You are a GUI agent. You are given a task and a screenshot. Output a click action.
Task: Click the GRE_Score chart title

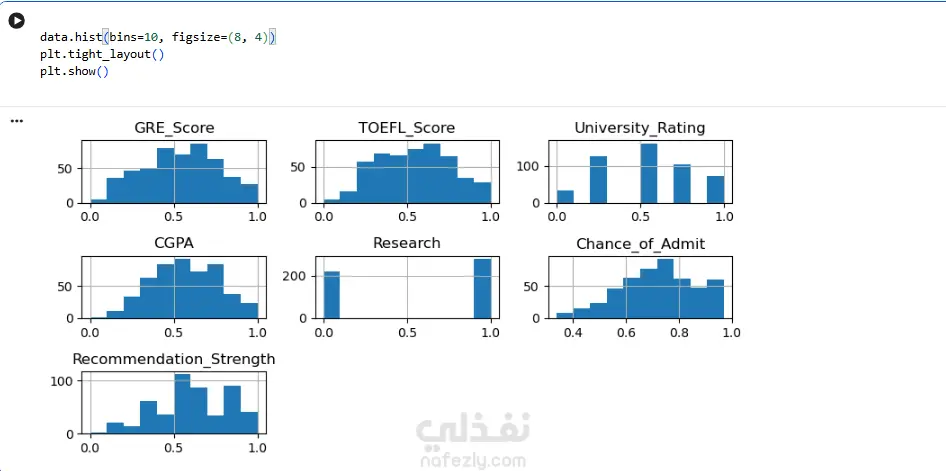tap(174, 128)
